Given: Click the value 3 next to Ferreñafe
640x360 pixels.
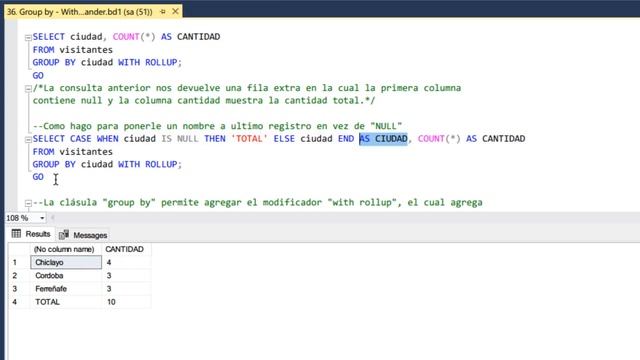Looking at the screenshot, I should pos(127,289).
